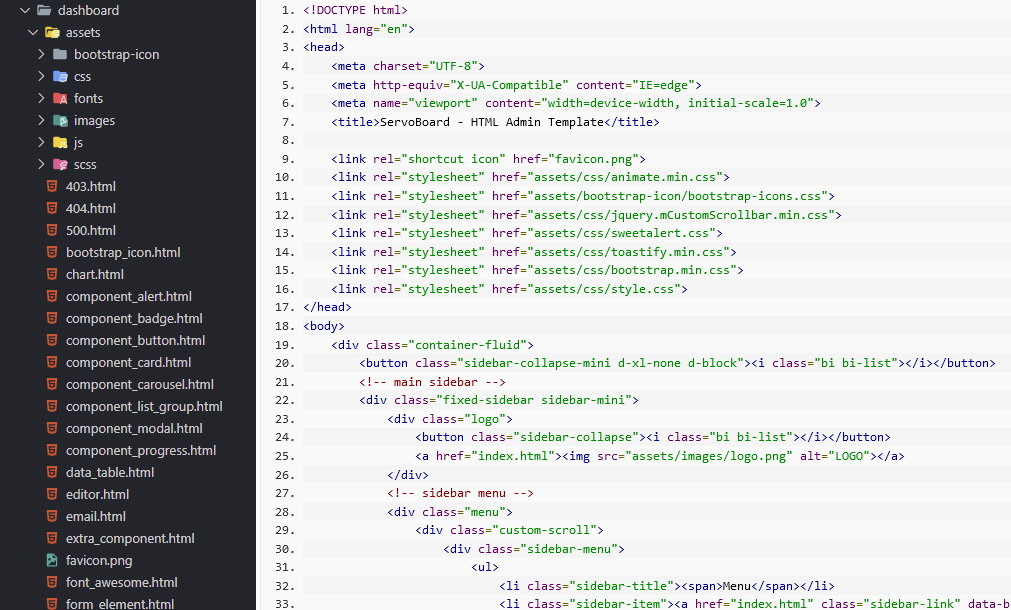The width and height of the screenshot is (1011, 610).
Task: Select component_button.html in file tree
Action: point(135,340)
